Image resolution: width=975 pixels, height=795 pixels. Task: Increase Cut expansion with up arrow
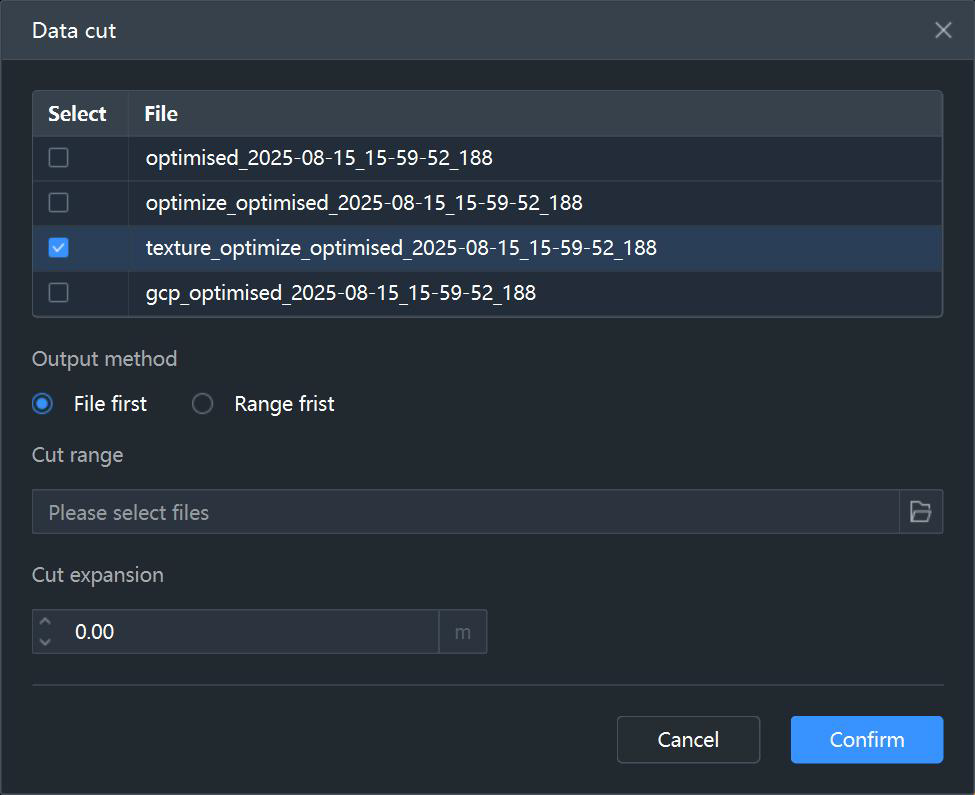pos(45,621)
